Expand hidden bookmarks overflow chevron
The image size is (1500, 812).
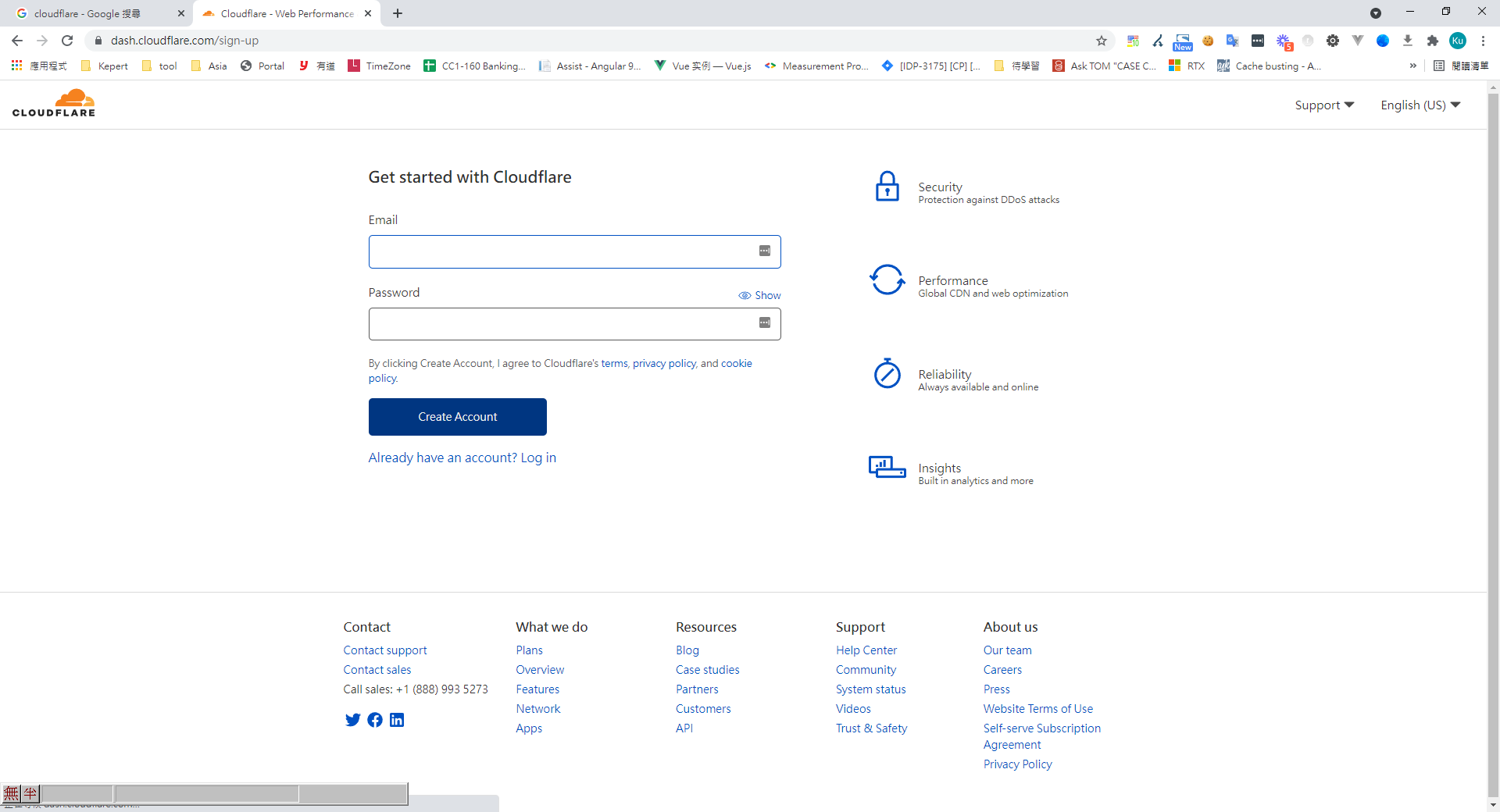click(1412, 66)
